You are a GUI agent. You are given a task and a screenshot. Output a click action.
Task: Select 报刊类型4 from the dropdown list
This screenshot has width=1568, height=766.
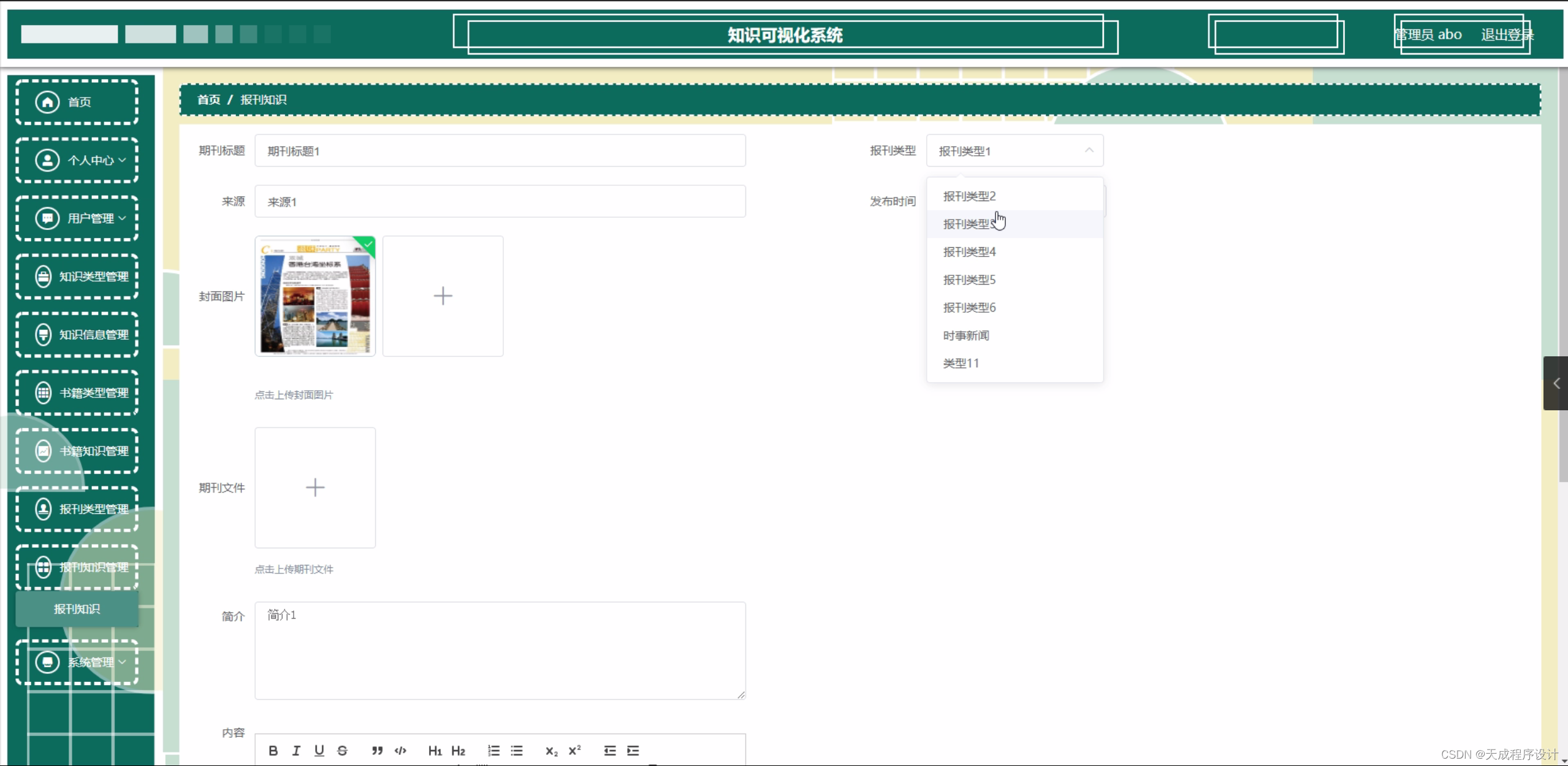click(x=969, y=252)
